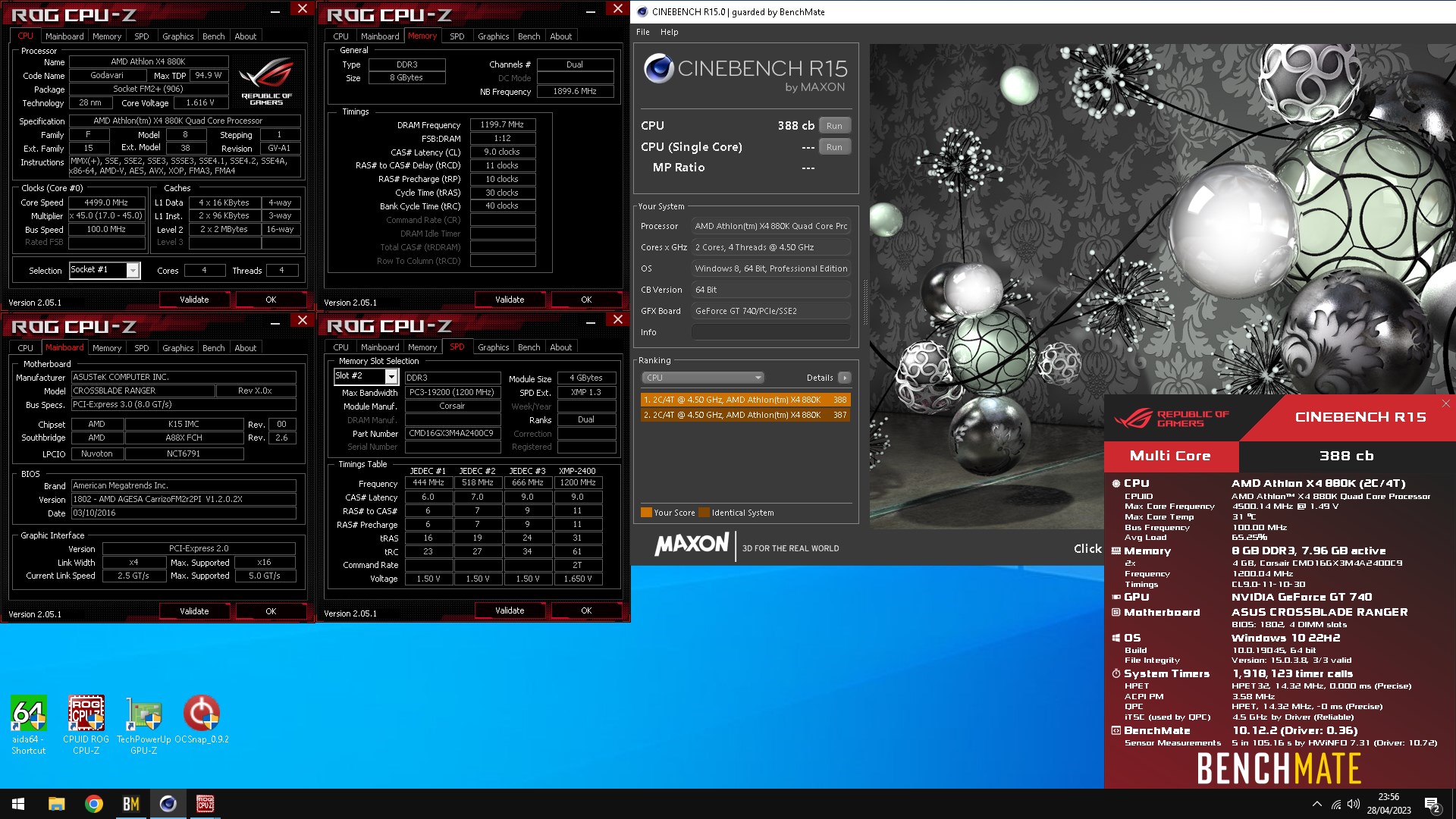Click the MAXON logo in Cinebench
This screenshot has width=1456, height=819.
692,544
